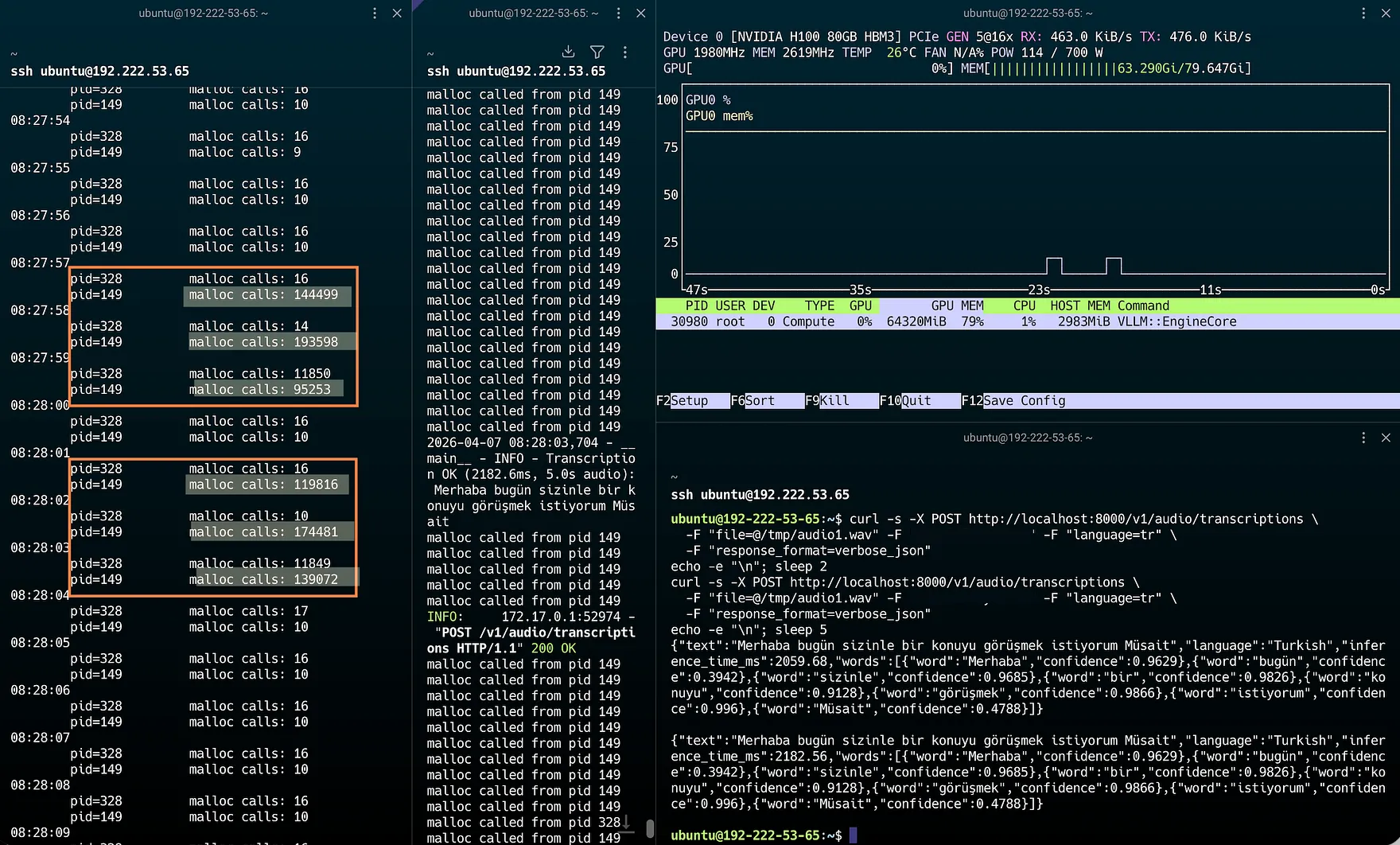Click the PID column header in nvtop
Screen dimensions: 1400x845
(697, 306)
